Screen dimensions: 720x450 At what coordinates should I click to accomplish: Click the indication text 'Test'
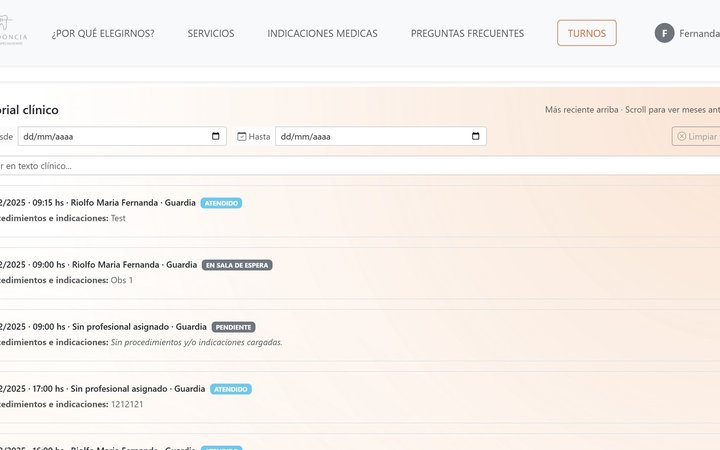(x=118, y=218)
